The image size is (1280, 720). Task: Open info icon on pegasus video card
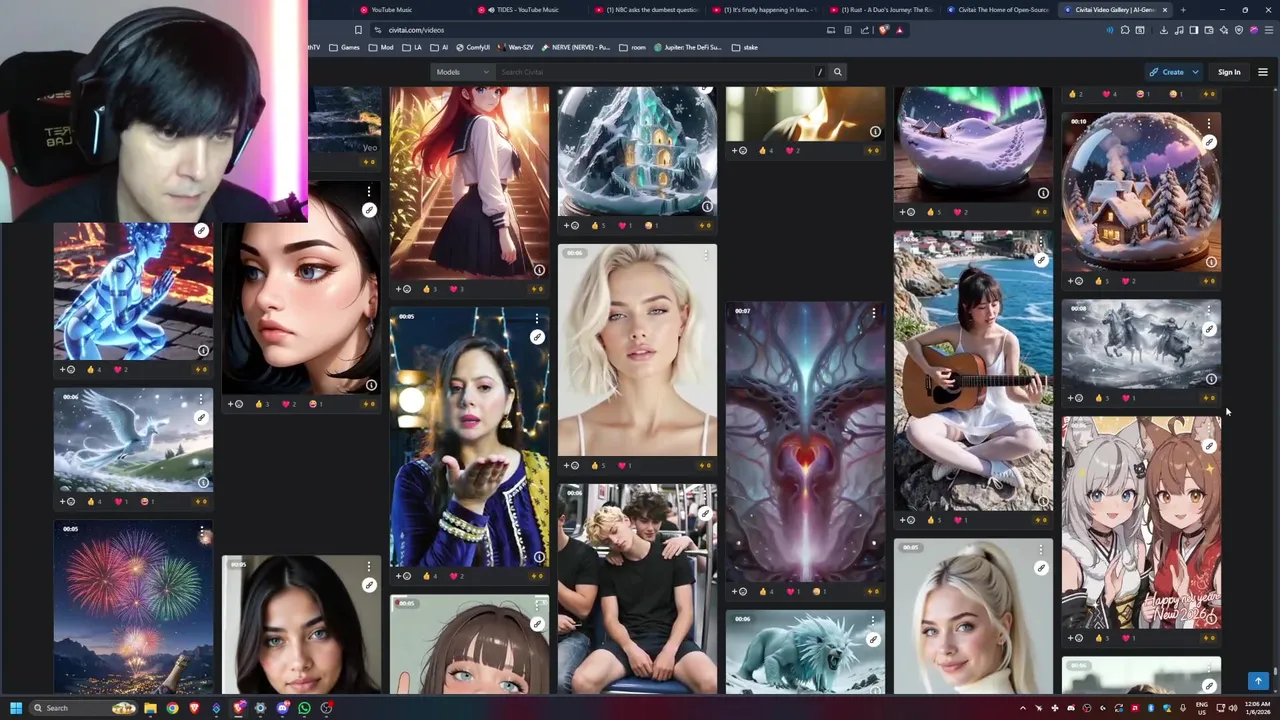pos(203,482)
